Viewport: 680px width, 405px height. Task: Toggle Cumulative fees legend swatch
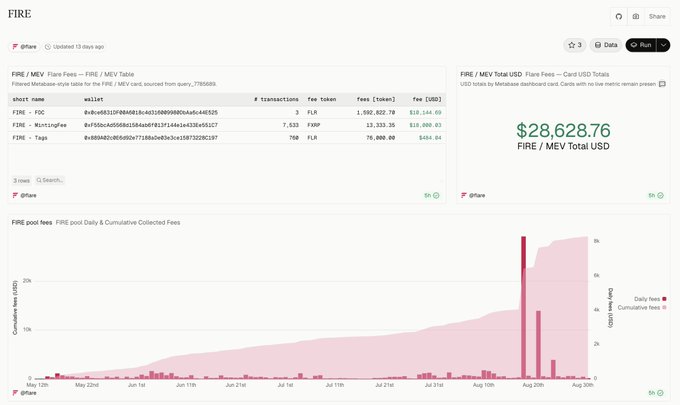pos(664,307)
